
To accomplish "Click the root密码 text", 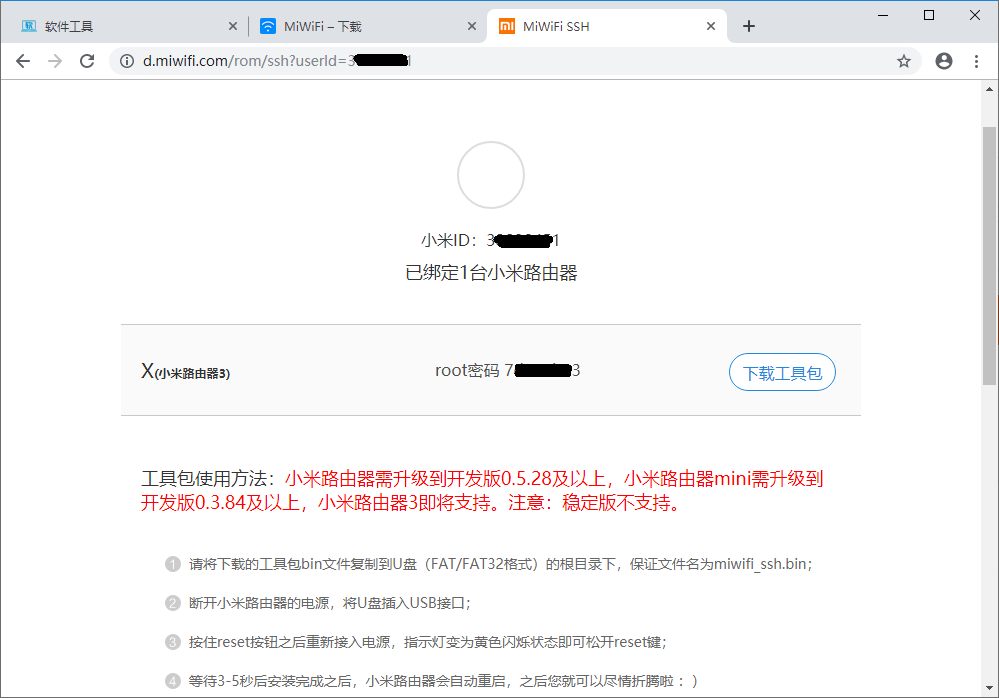I will point(508,370).
